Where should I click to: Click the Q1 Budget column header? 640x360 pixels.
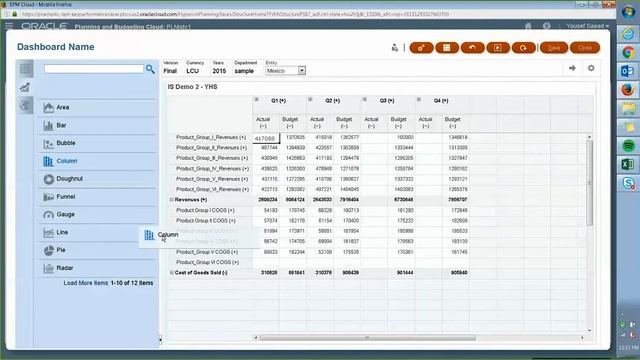coord(290,122)
